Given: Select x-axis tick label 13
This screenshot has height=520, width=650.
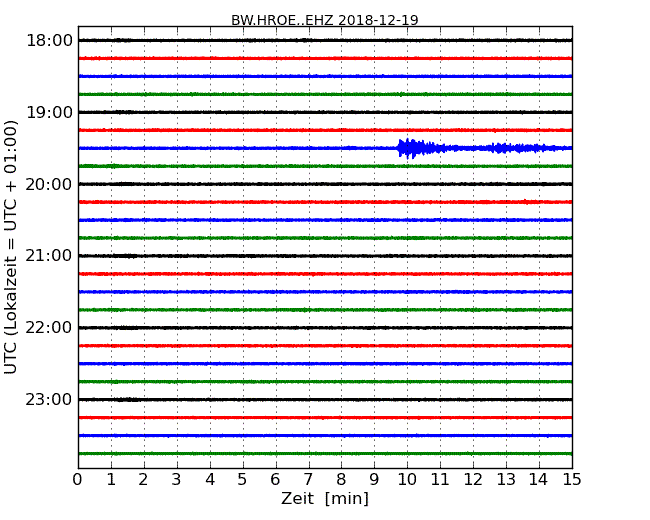Looking at the screenshot, I should coord(506,480).
